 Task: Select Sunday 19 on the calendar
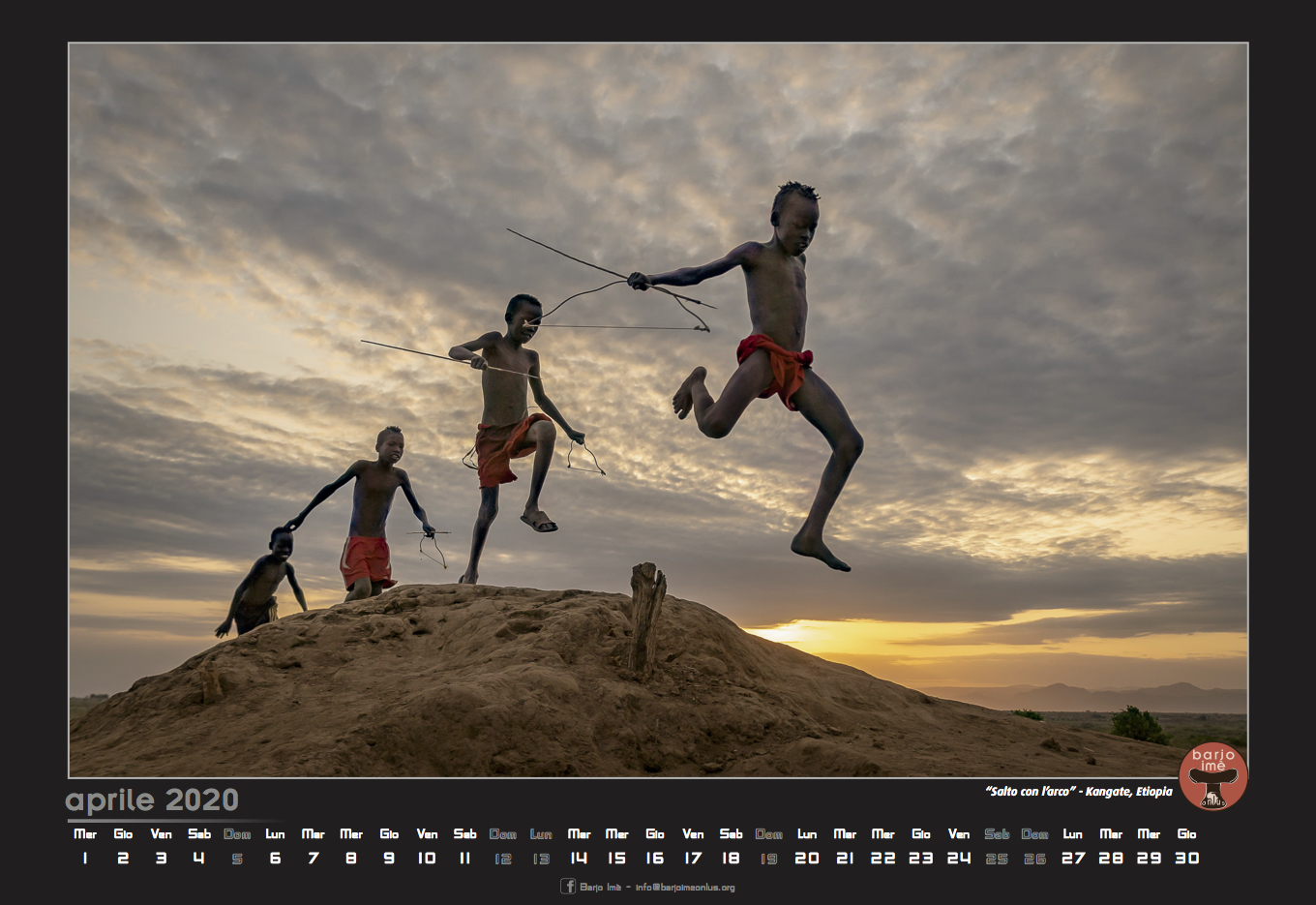(x=768, y=858)
